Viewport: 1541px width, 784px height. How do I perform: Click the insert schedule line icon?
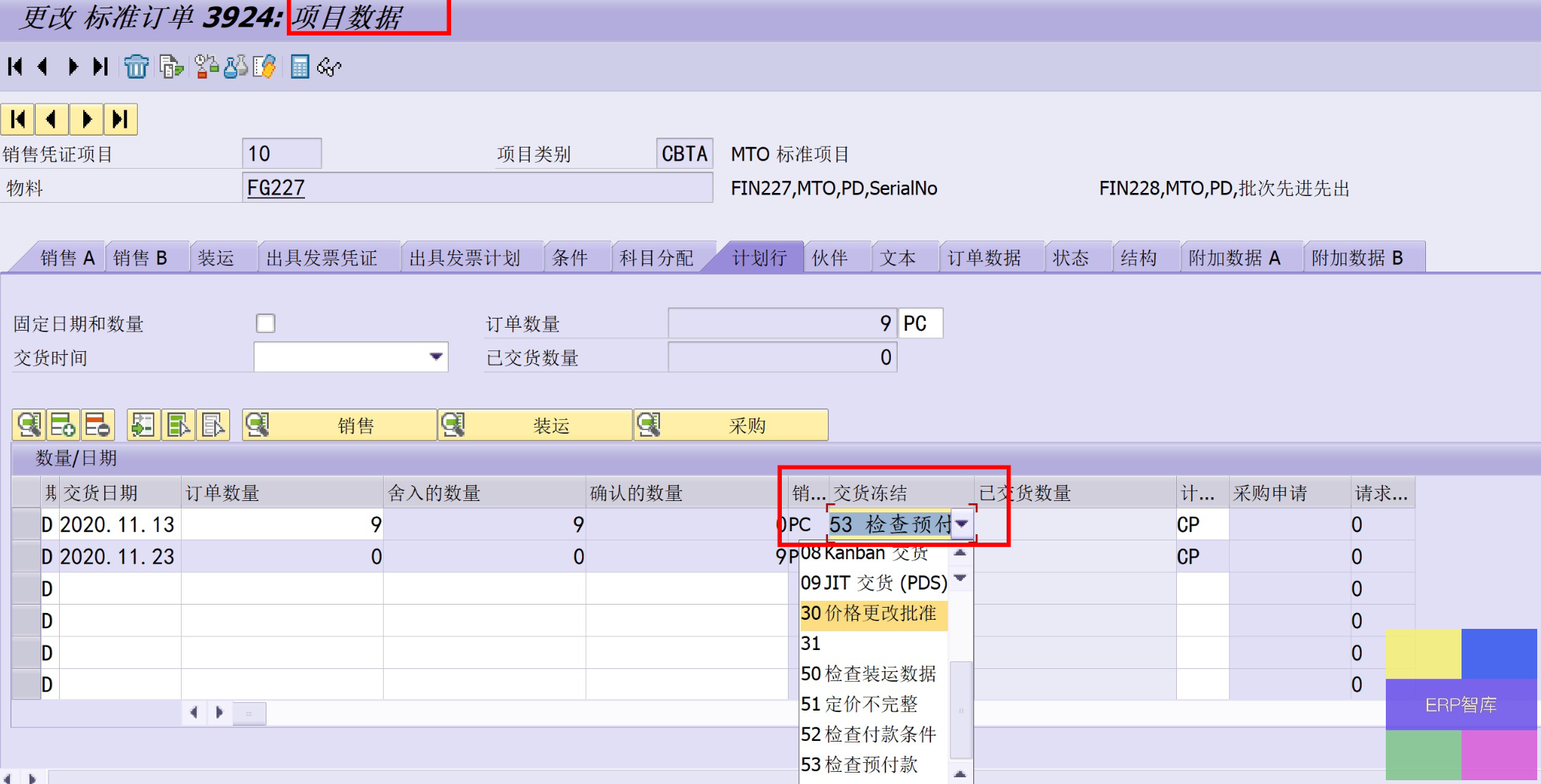pyautogui.click(x=63, y=425)
